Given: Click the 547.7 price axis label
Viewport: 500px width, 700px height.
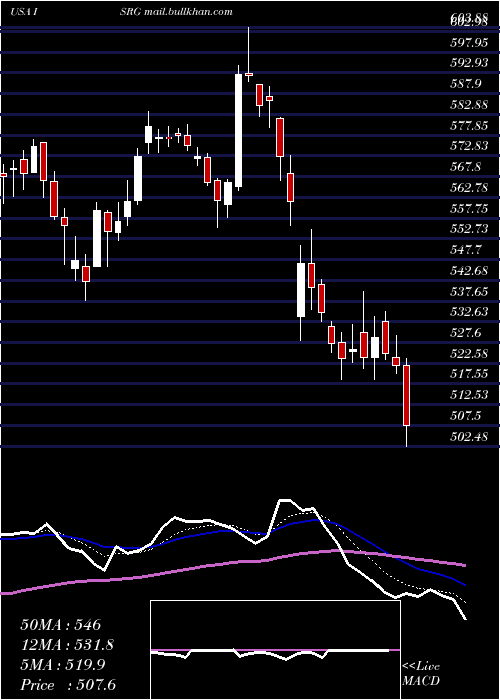Looking at the screenshot, I should 466,250.
